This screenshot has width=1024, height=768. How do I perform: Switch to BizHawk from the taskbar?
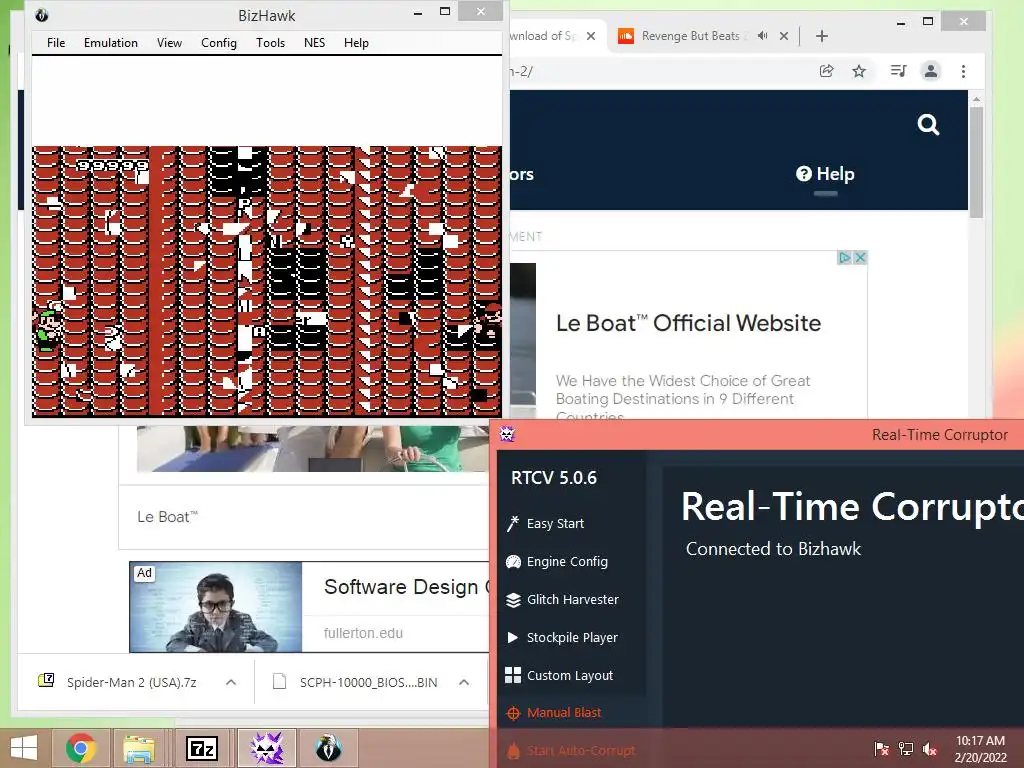point(328,748)
